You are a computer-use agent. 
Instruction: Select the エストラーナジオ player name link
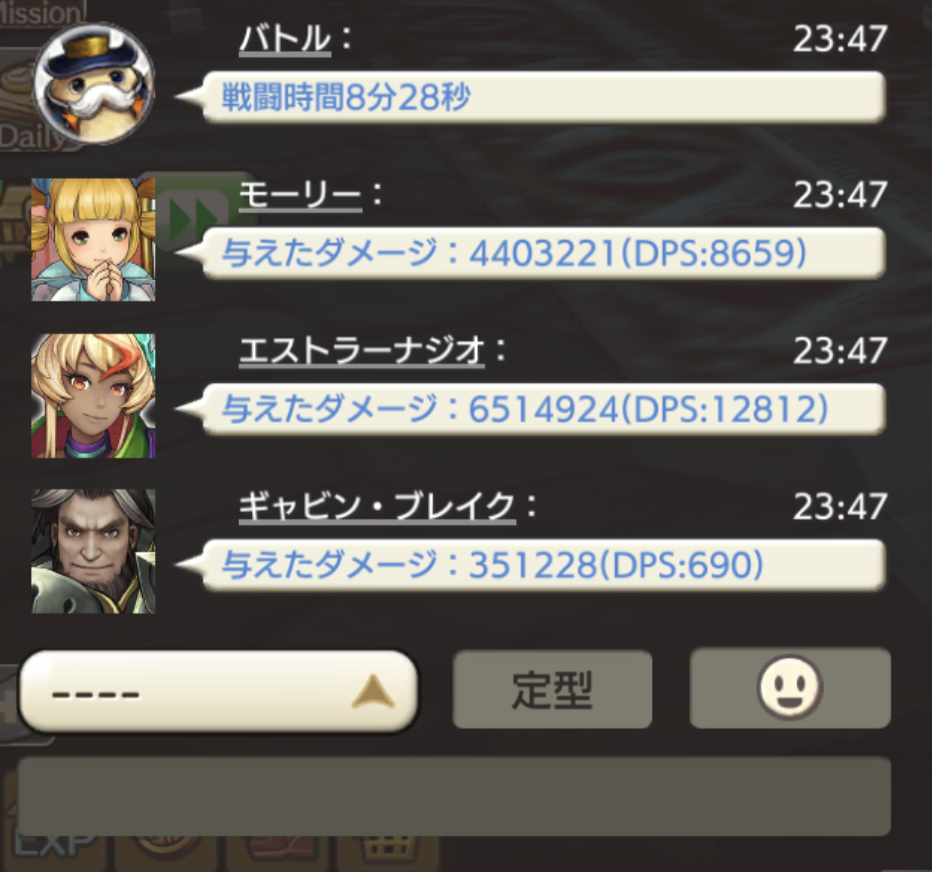coord(361,351)
